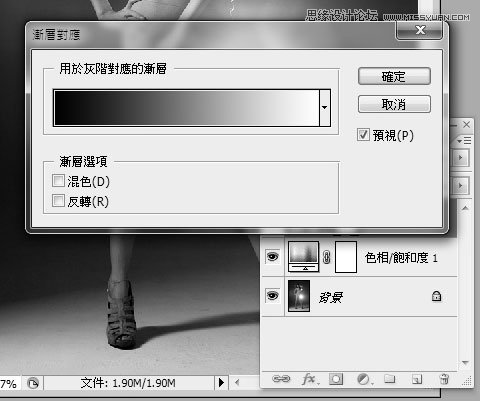Click the black-to-white gradient bar
Image resolution: width=480 pixels, height=401 pixels.
coord(187,107)
